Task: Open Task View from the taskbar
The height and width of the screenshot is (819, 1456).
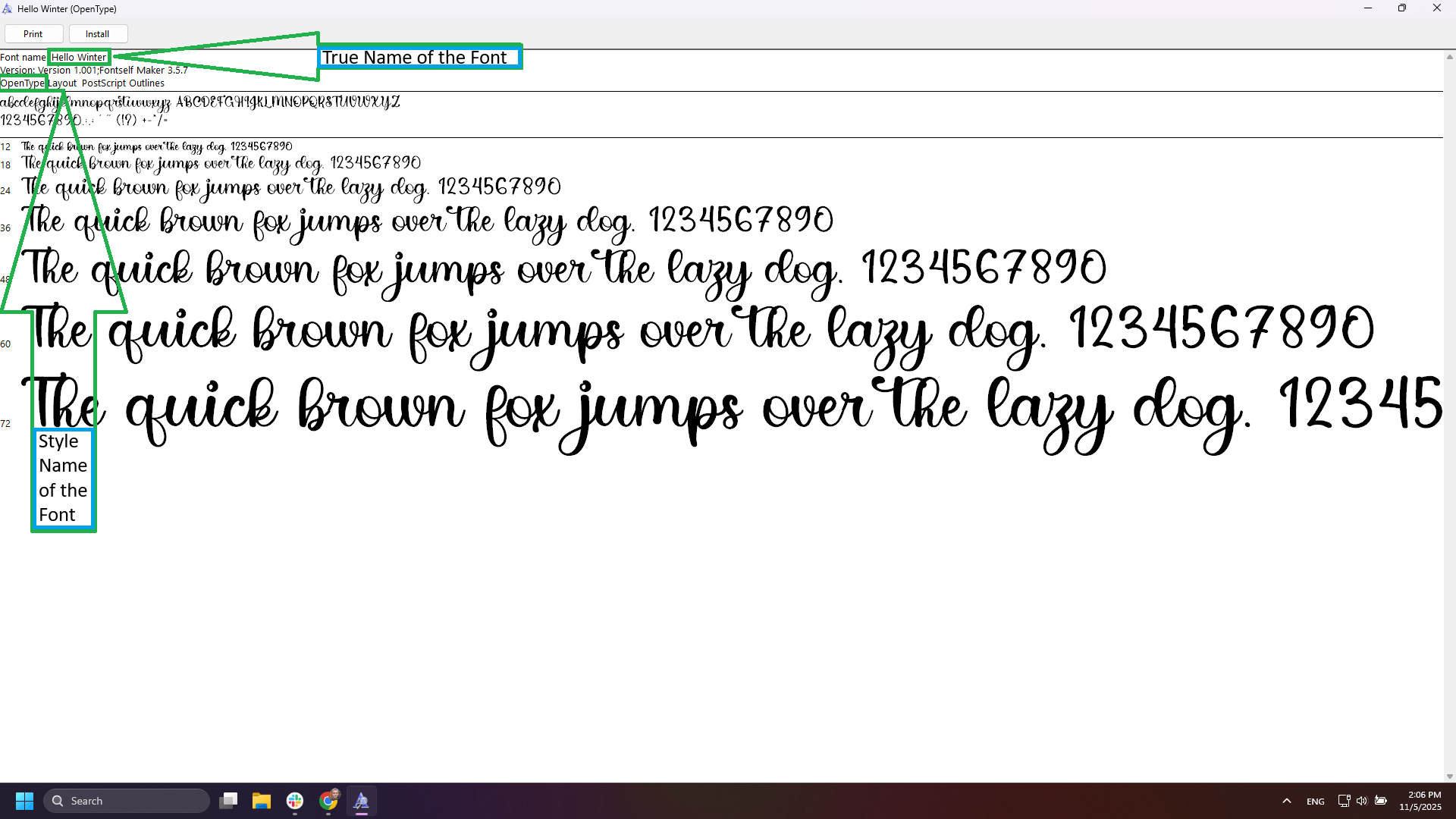Action: coord(228,800)
